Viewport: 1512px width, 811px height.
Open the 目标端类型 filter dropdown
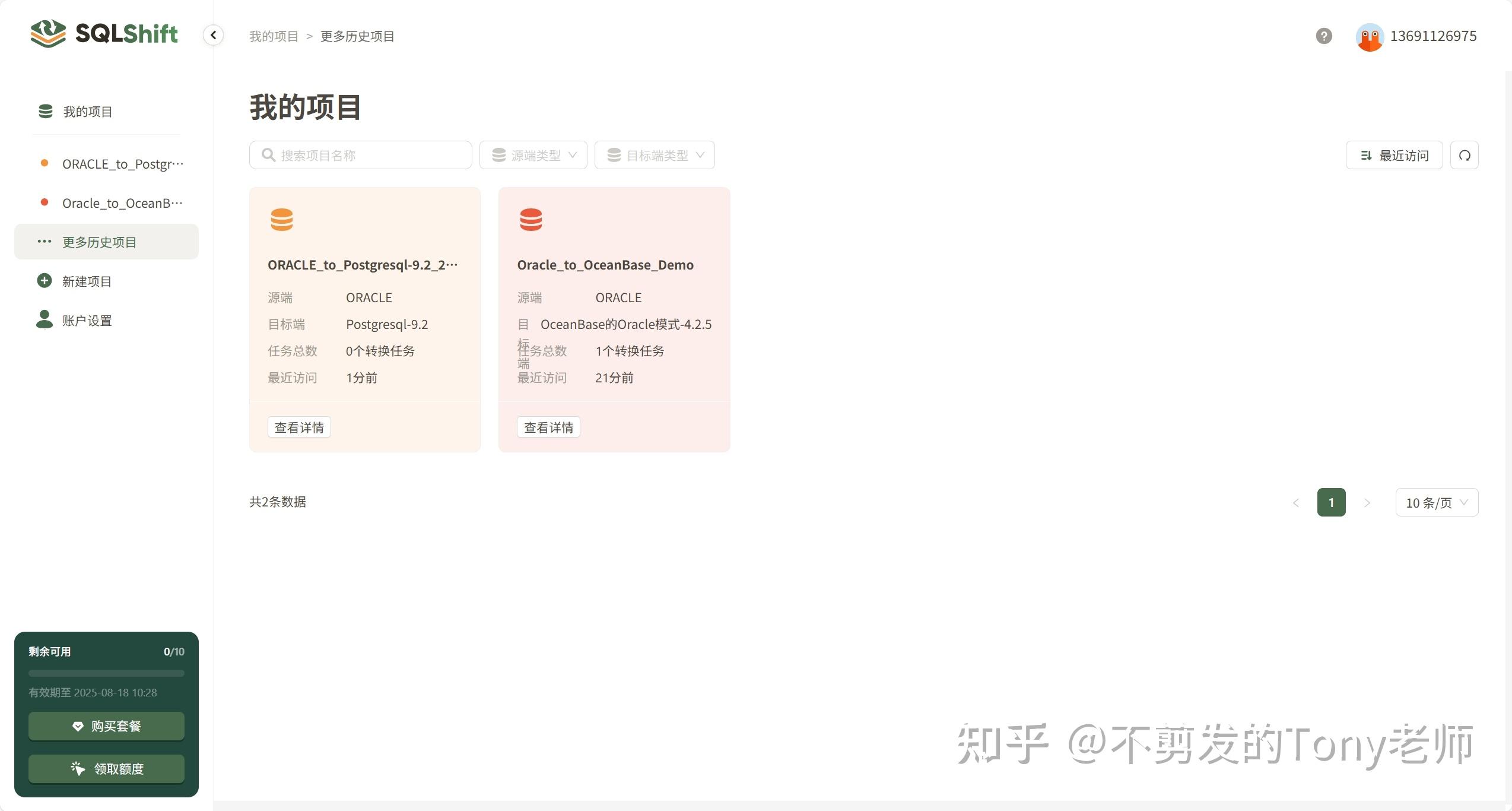[655, 154]
